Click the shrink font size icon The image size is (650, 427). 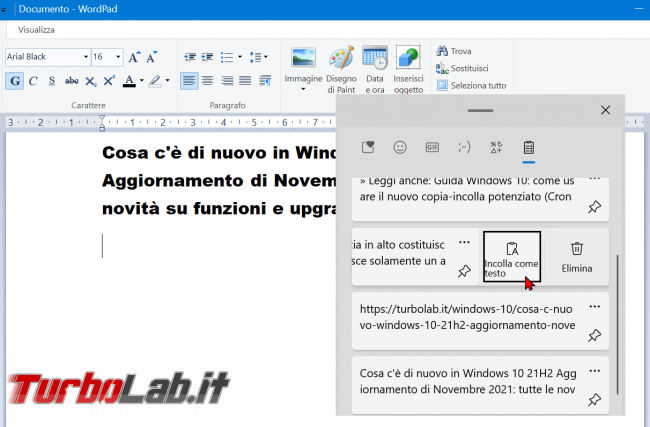point(152,57)
